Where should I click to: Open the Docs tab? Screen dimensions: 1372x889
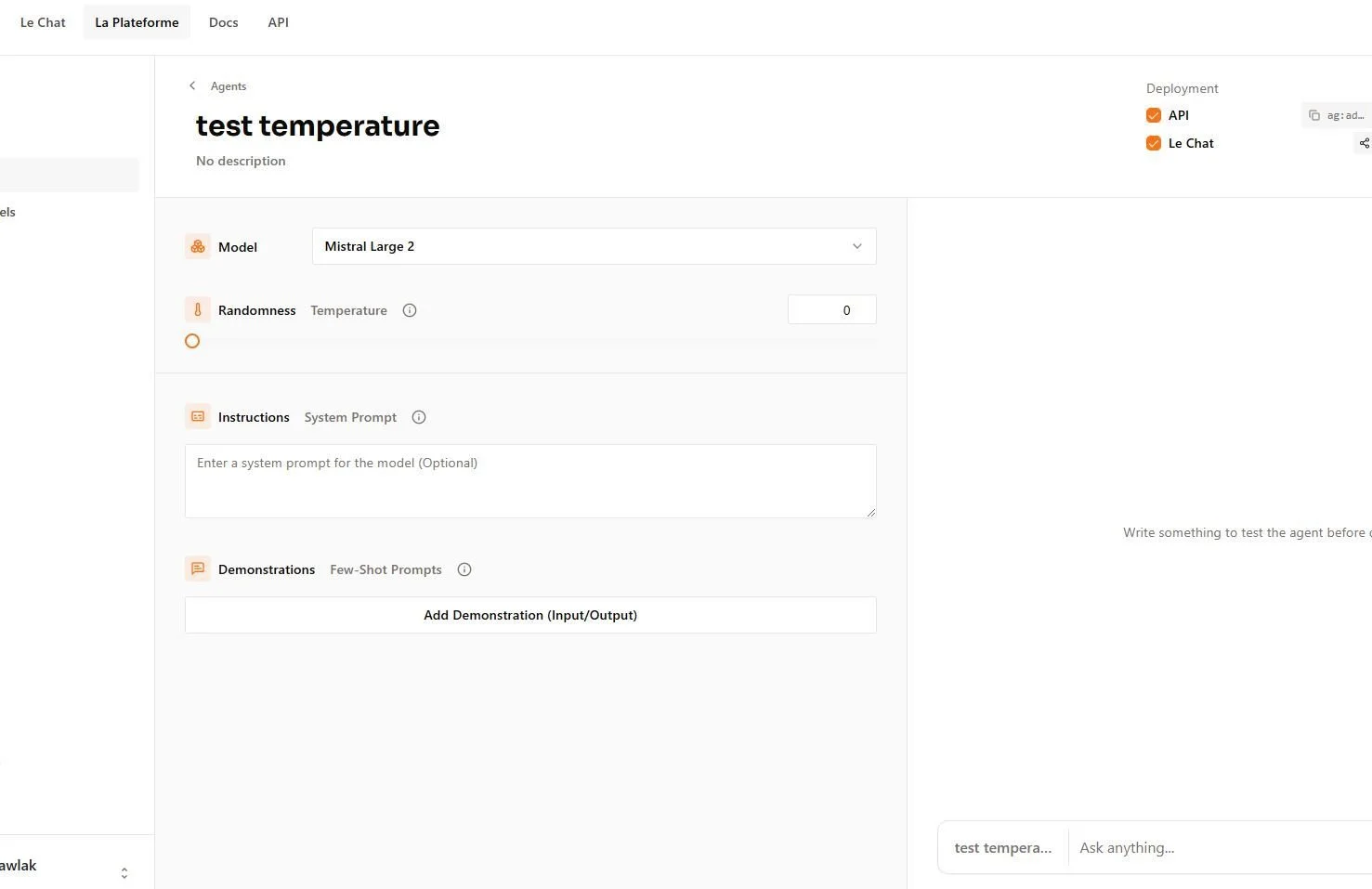coord(223,22)
